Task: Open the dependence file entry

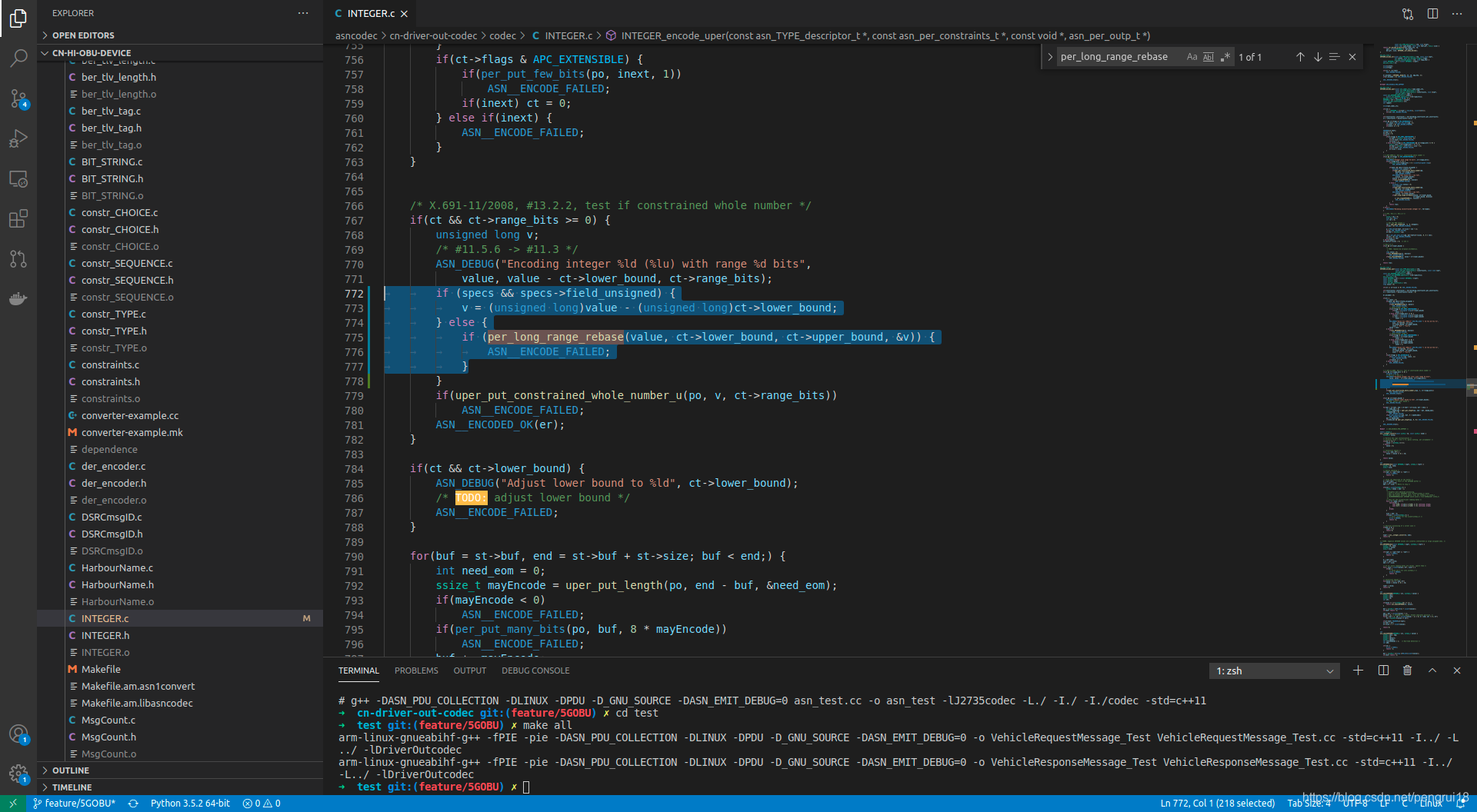Action: [109, 449]
